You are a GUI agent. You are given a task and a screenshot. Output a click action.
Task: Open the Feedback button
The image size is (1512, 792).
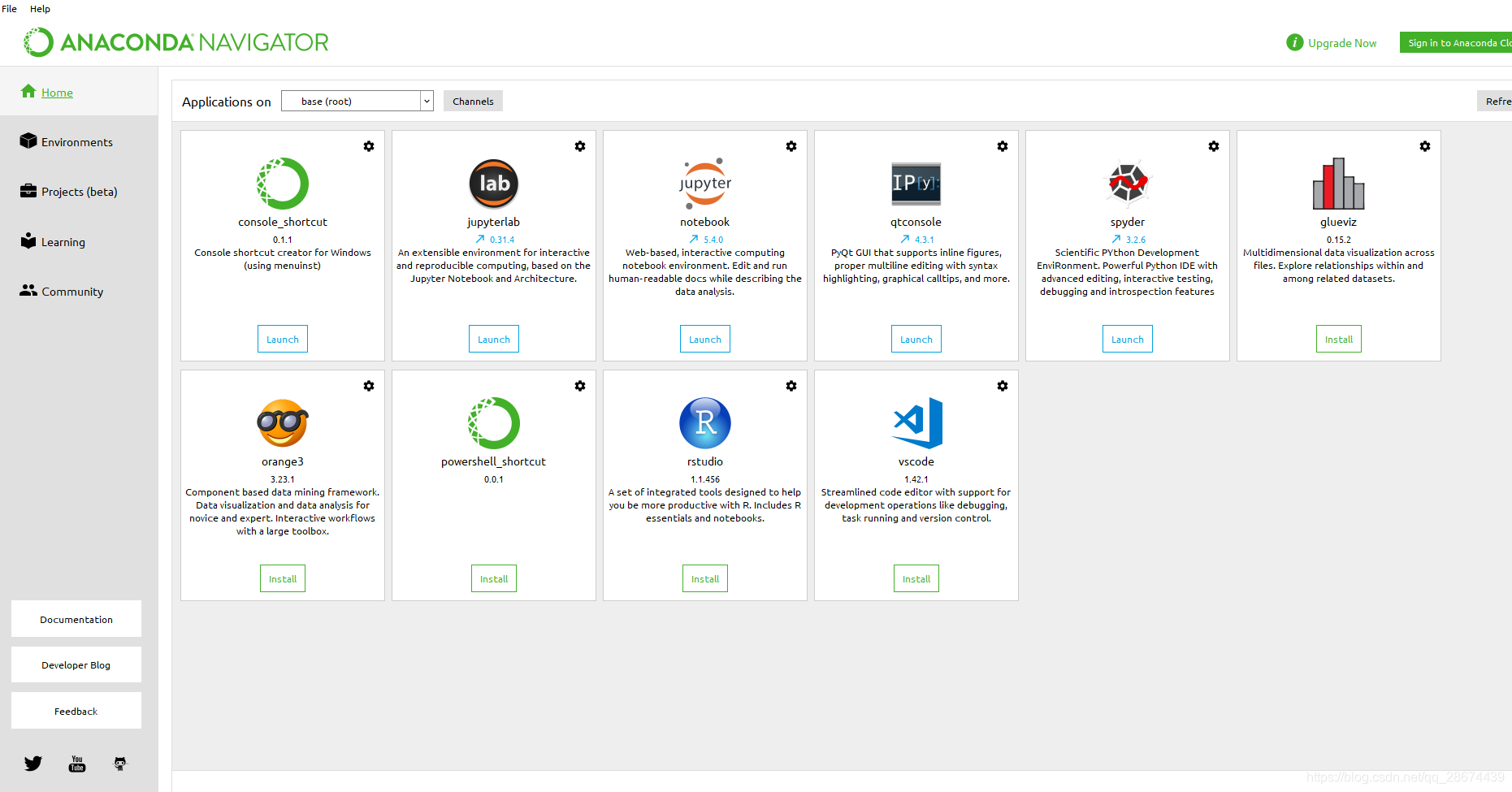click(x=76, y=711)
